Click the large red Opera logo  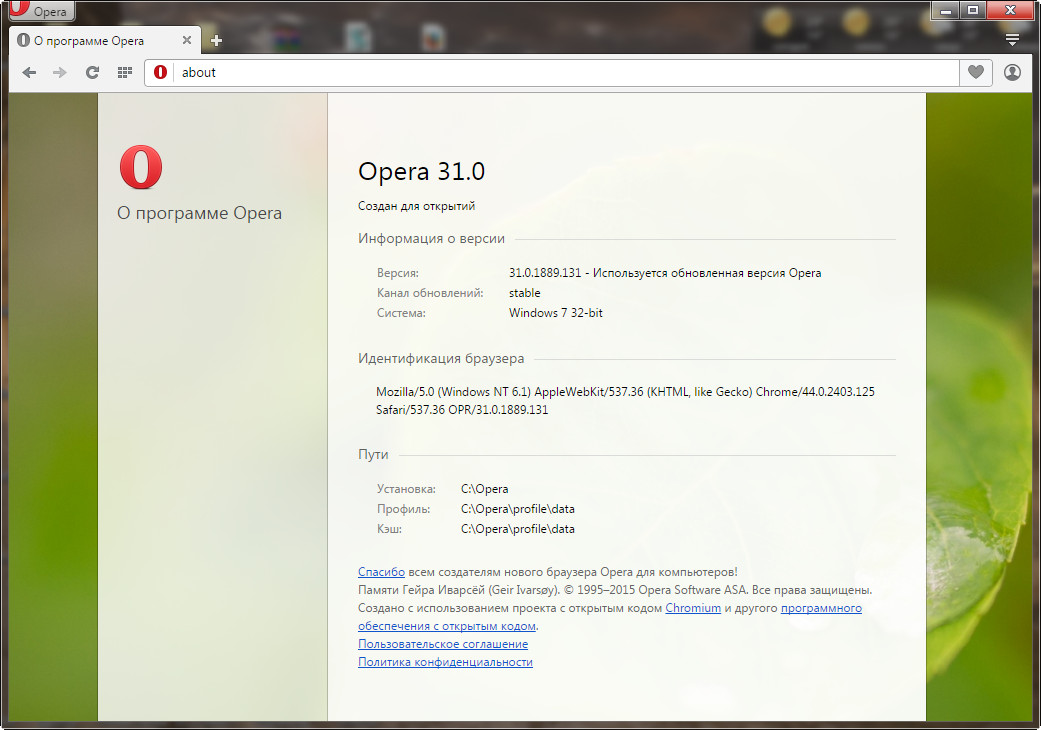pyautogui.click(x=141, y=167)
